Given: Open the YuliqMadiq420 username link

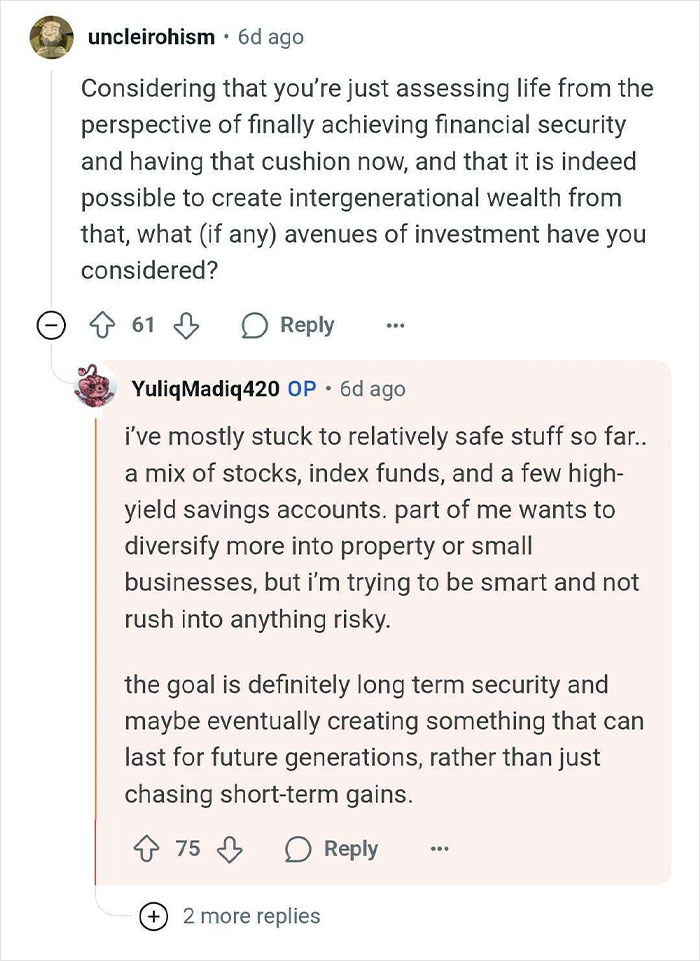Looking at the screenshot, I should pos(205,388).
